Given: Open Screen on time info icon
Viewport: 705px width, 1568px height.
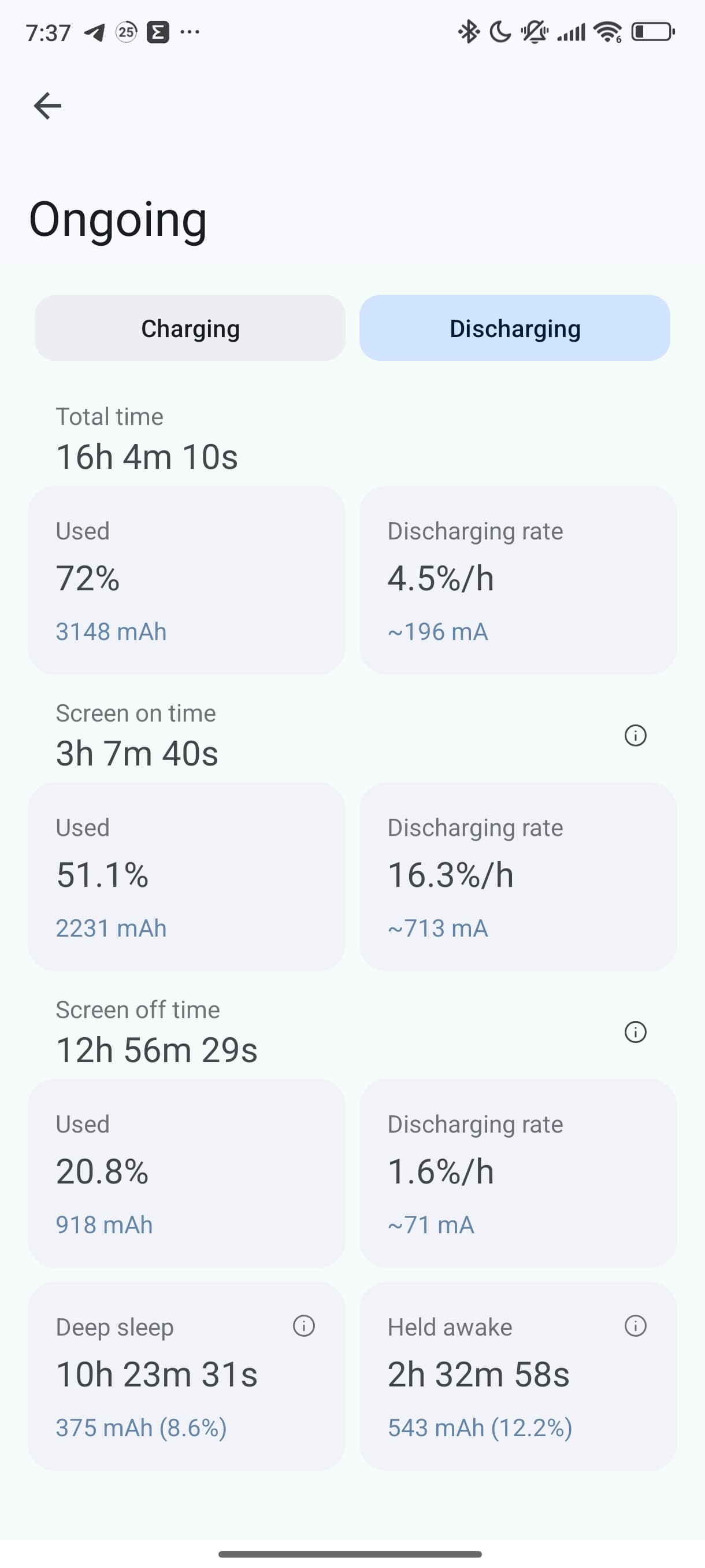Looking at the screenshot, I should (635, 735).
